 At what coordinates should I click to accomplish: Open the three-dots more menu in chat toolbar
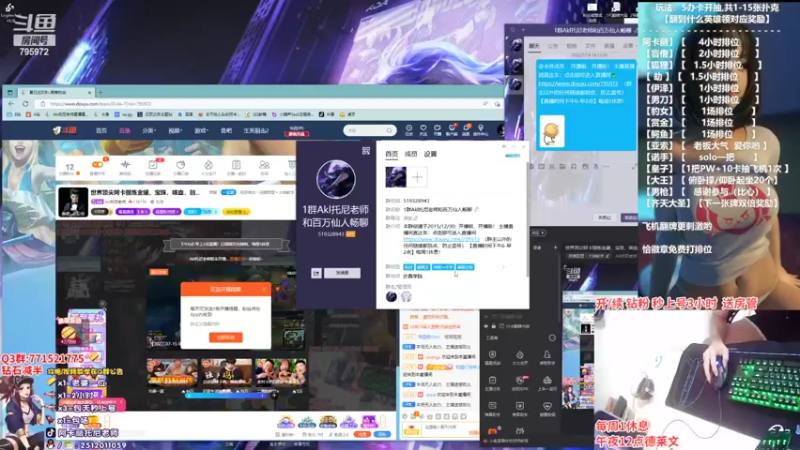[606, 166]
